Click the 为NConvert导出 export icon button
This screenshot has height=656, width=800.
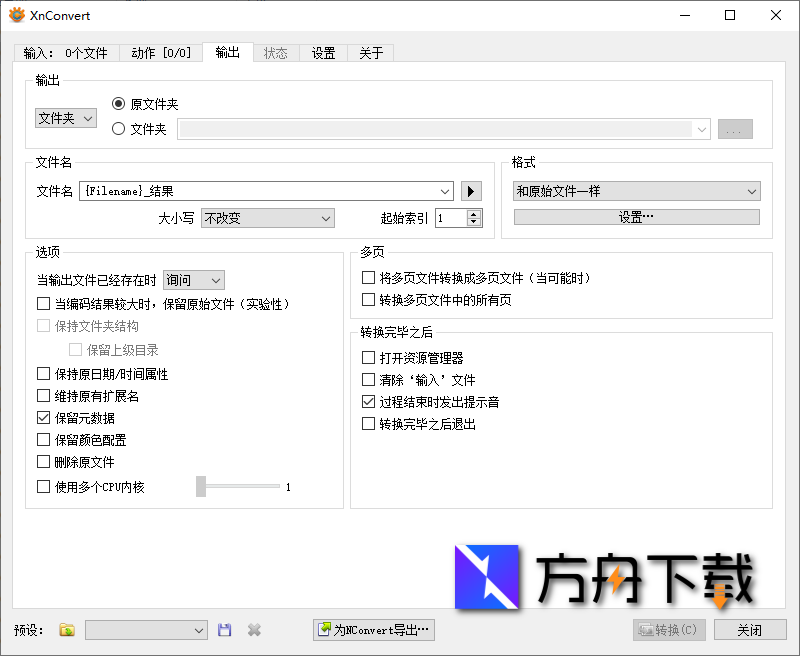click(x=322, y=630)
